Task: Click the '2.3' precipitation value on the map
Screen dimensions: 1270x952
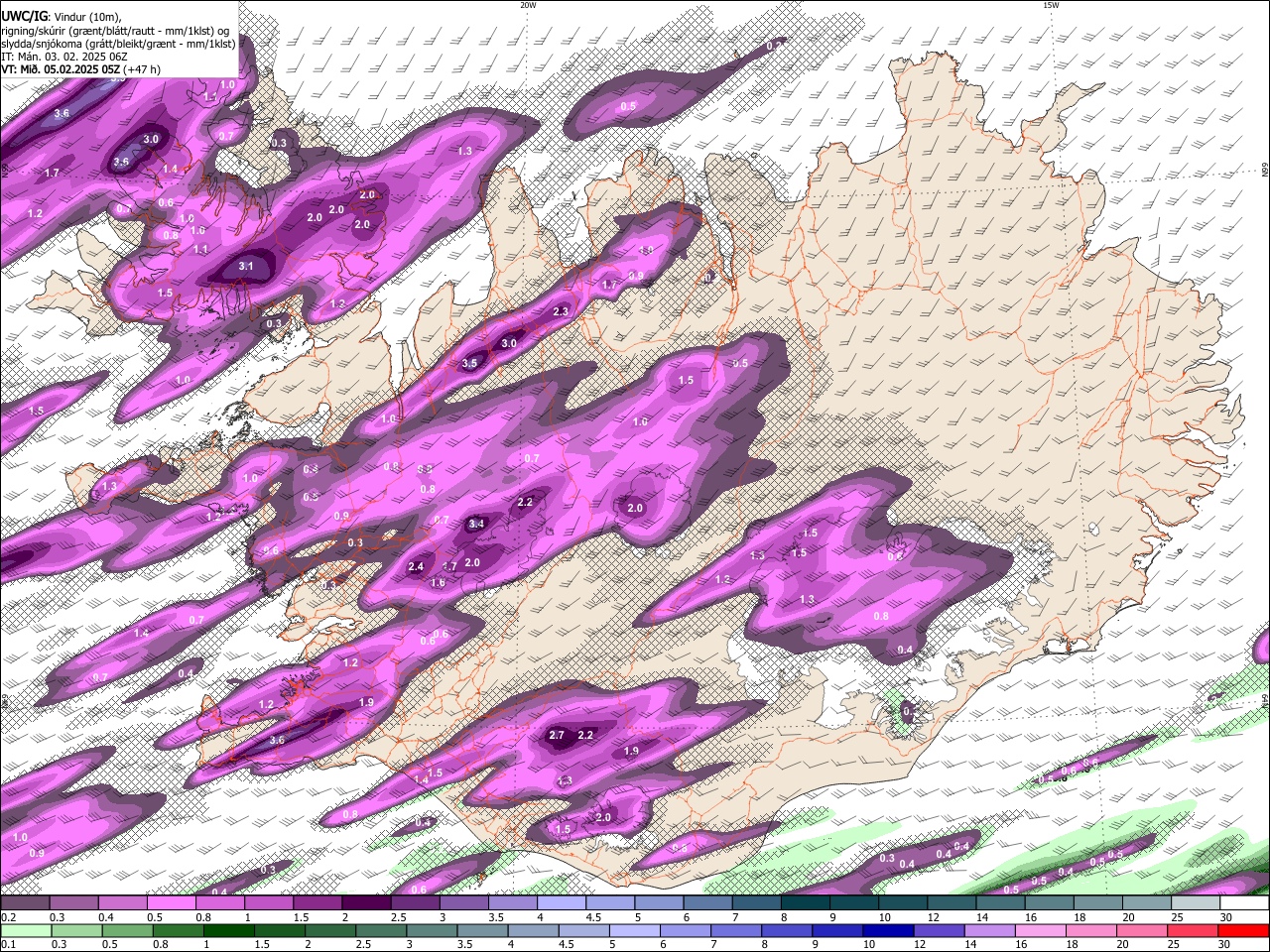Action: (560, 311)
